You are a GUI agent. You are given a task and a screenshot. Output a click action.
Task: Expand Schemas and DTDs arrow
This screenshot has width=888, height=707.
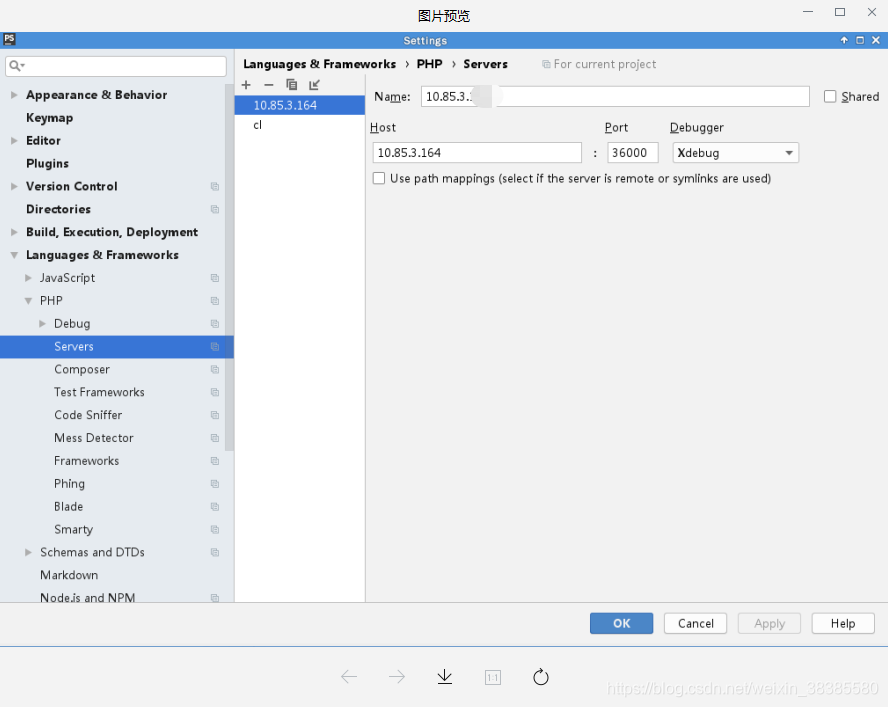coord(28,552)
